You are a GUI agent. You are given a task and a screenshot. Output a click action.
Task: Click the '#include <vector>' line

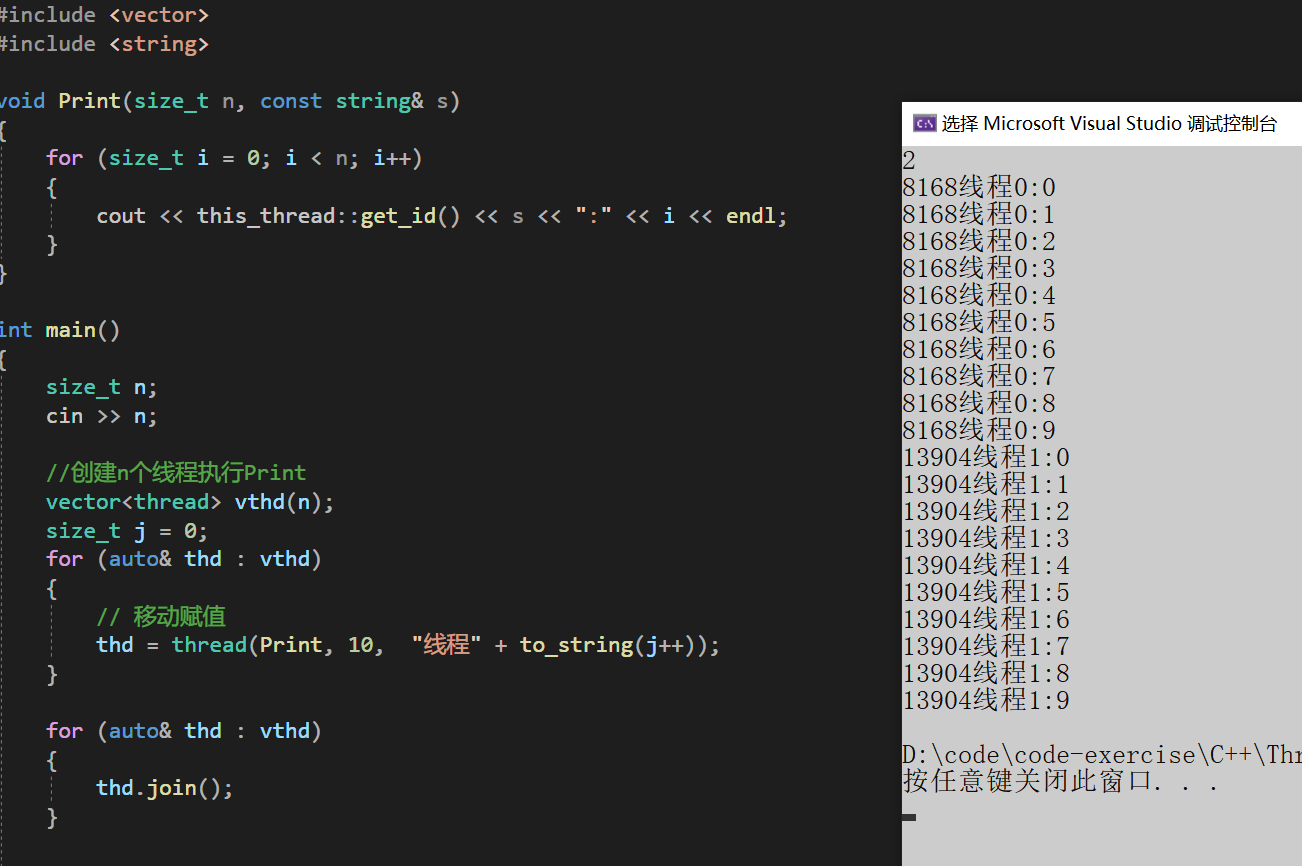click(105, 15)
